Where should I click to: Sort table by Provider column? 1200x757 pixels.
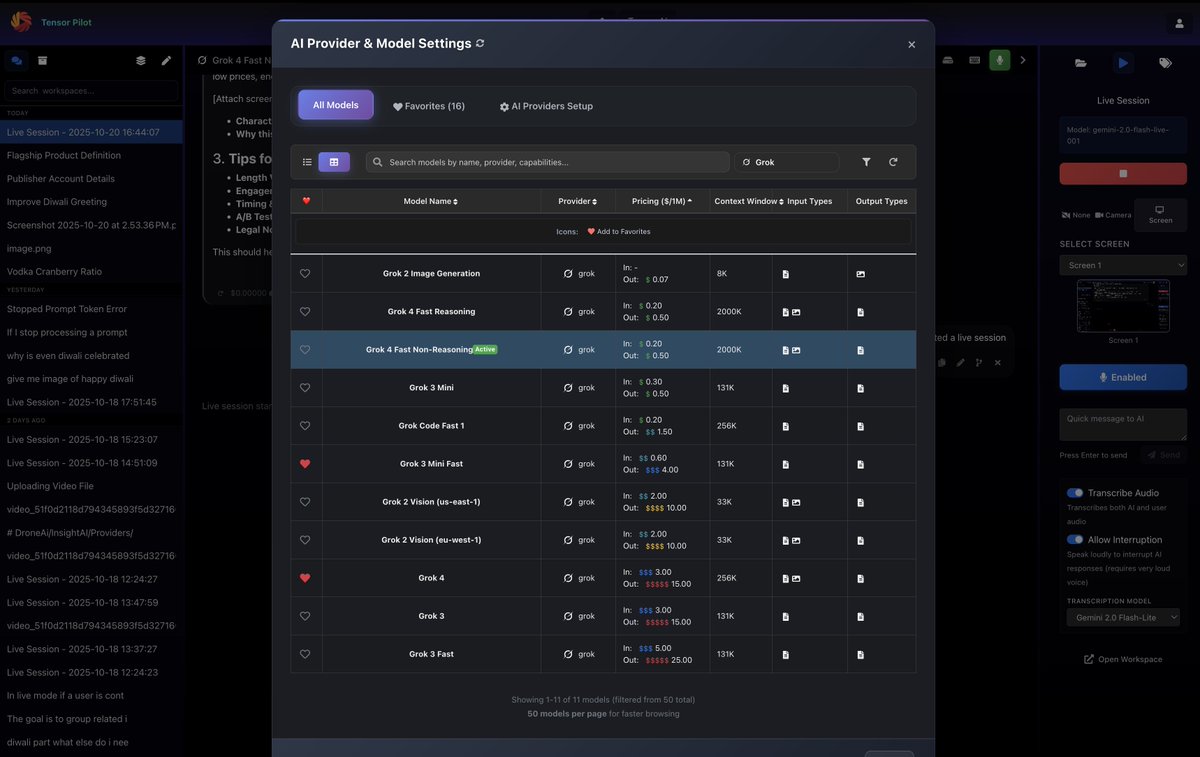pos(577,201)
